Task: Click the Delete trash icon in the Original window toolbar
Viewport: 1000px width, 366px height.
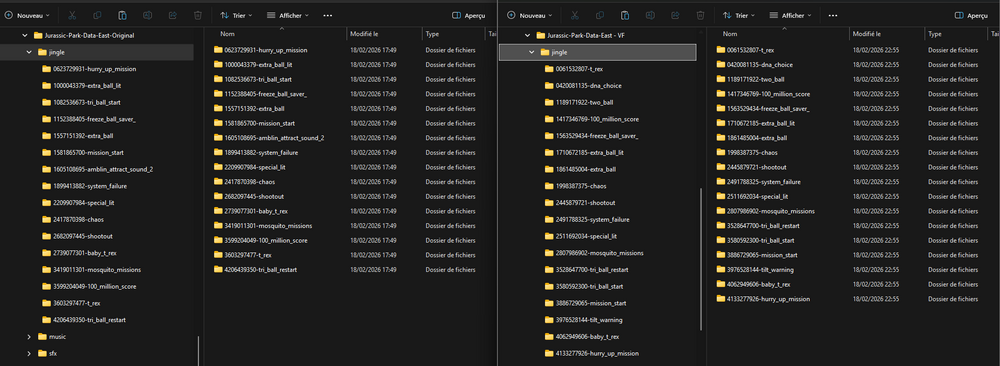Action: (198, 15)
